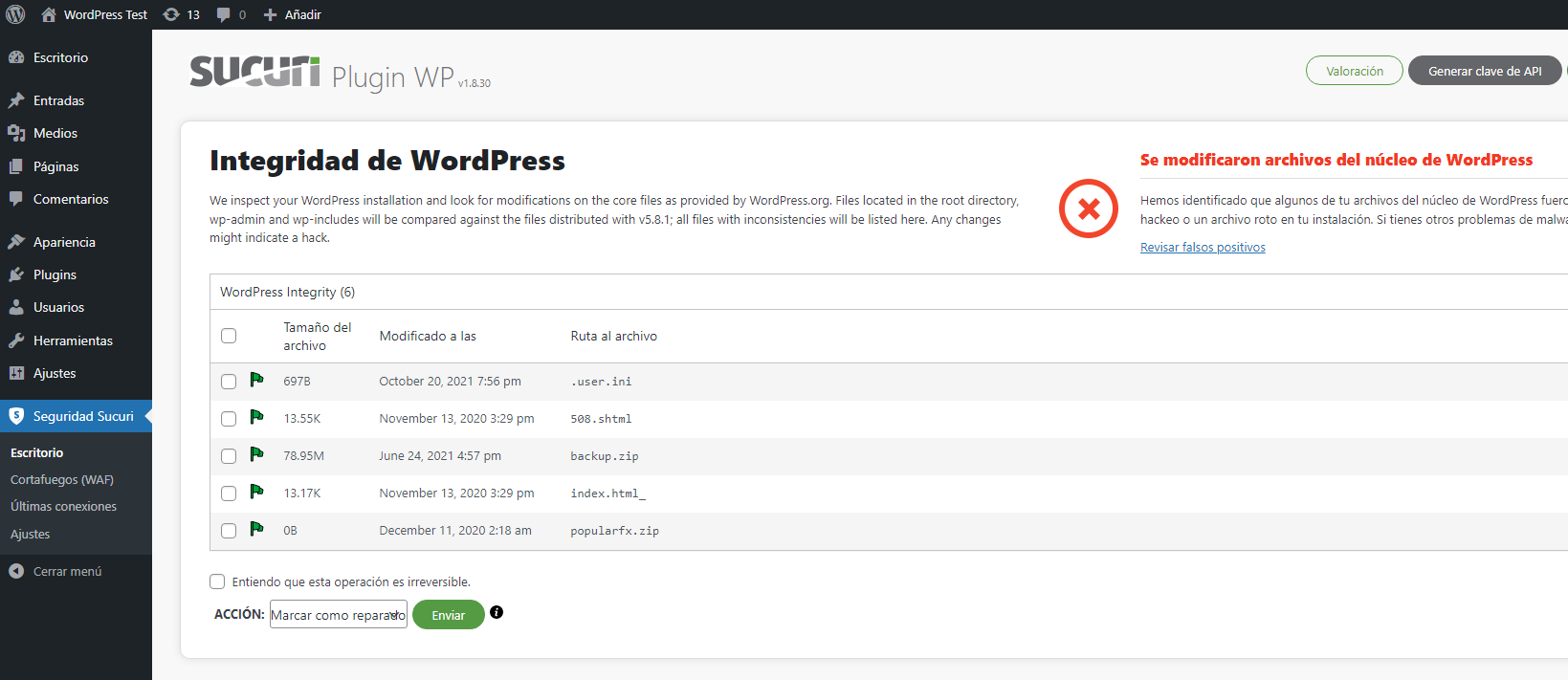Click the Medios media icon

point(16,133)
